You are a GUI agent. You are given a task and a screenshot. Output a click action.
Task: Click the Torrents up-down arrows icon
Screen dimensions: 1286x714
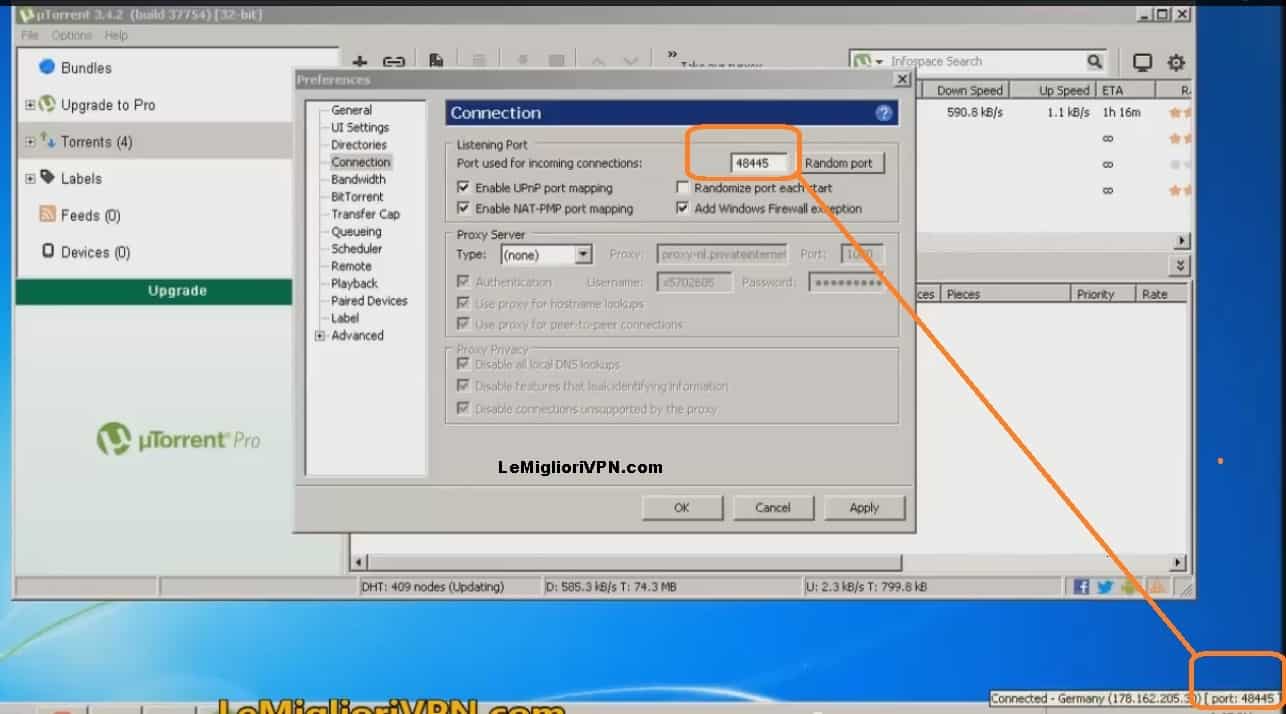47,141
